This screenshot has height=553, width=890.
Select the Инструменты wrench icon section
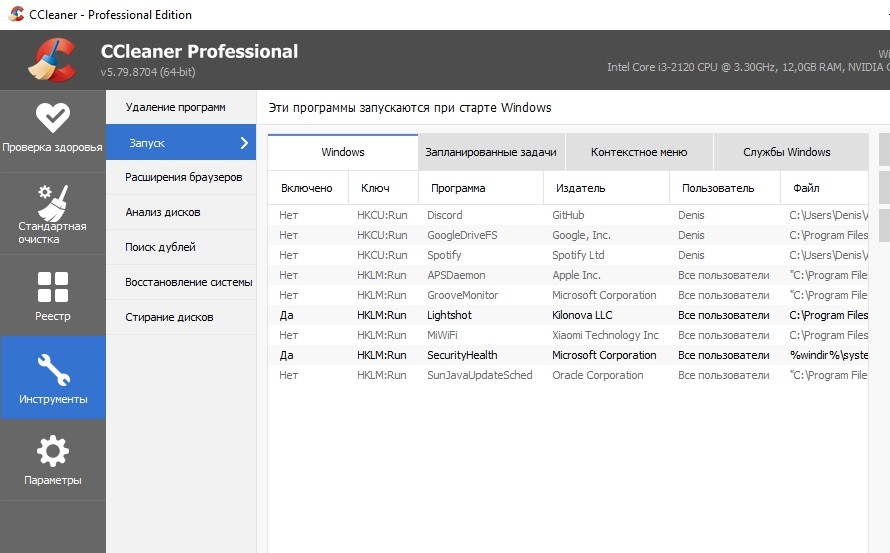52,378
